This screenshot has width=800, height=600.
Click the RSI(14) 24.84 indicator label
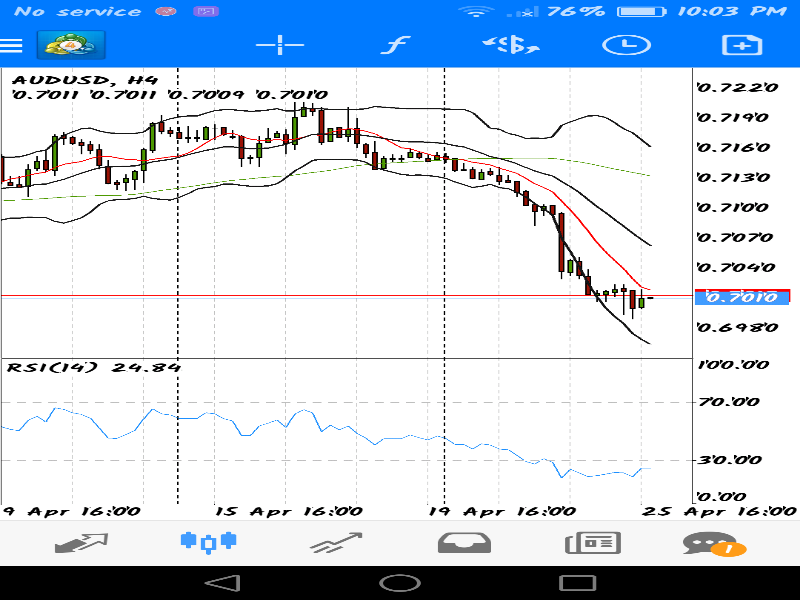(x=93, y=367)
